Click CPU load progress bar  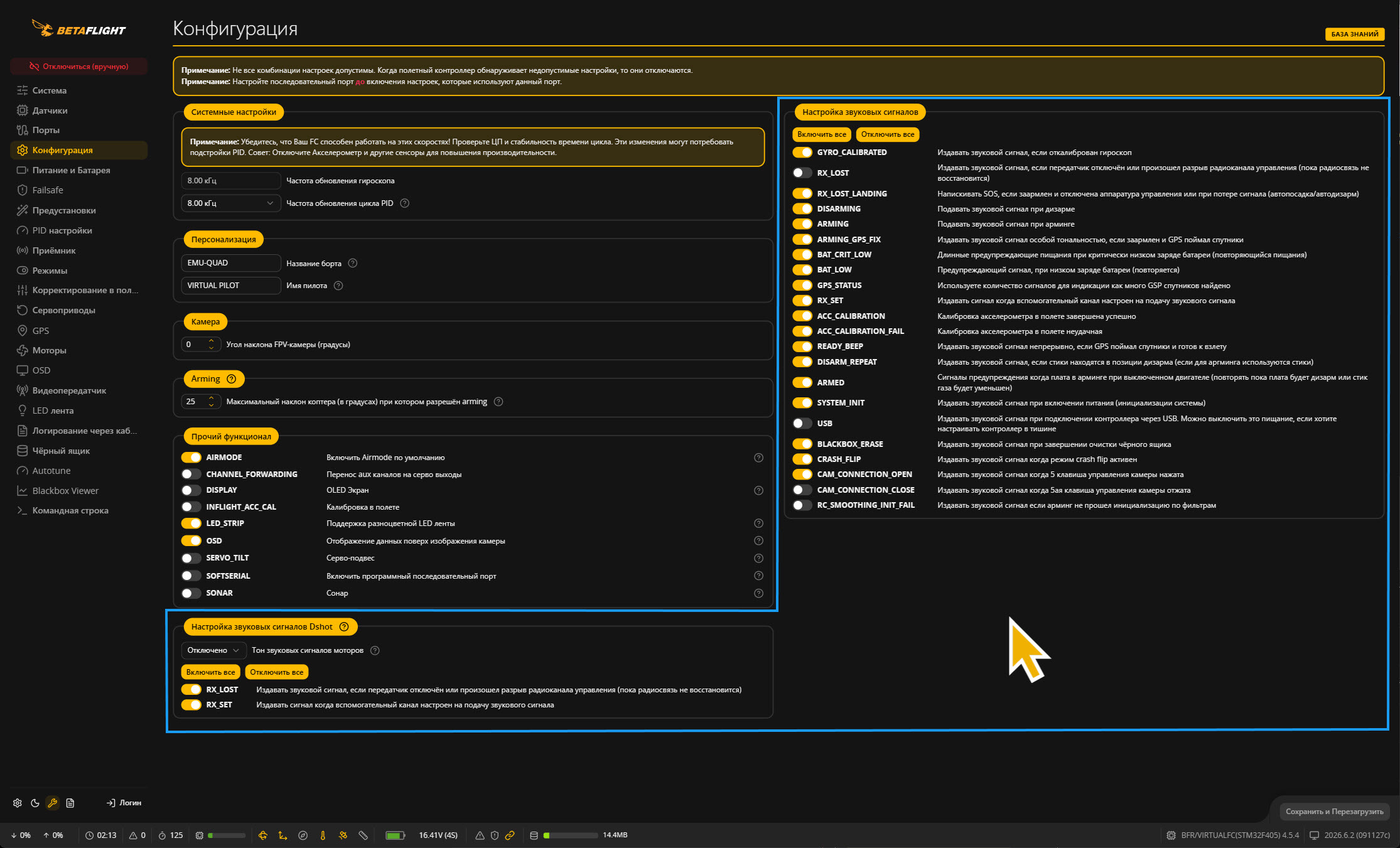coord(227,835)
